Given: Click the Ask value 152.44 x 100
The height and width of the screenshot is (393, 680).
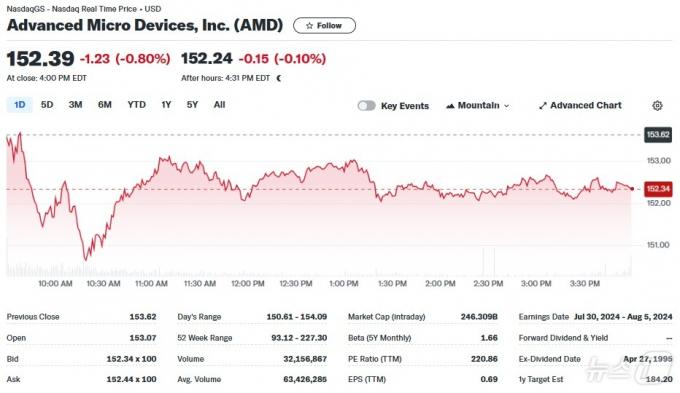Looking at the screenshot, I should (131, 380).
